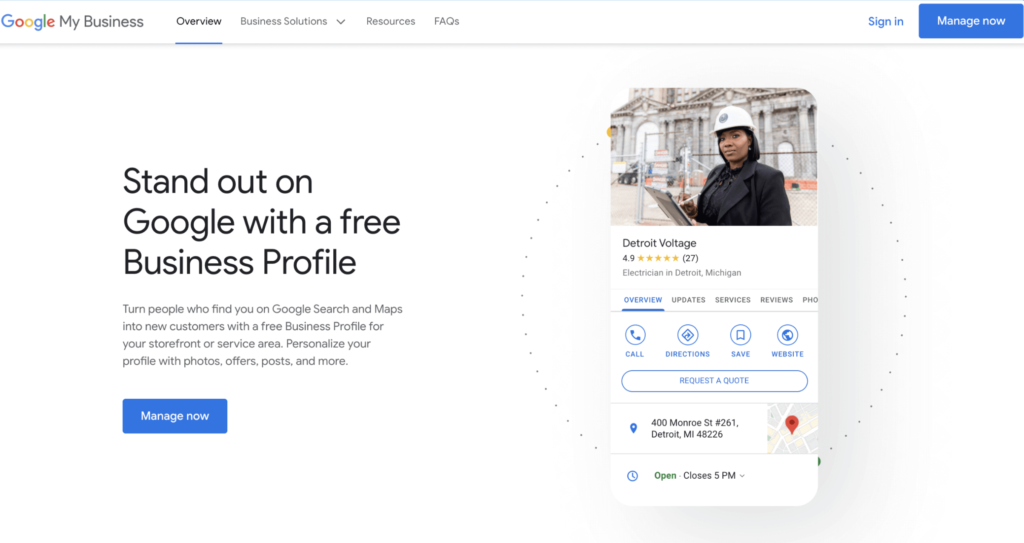Expand hours chevron next to Closes 5 PM

(742, 476)
